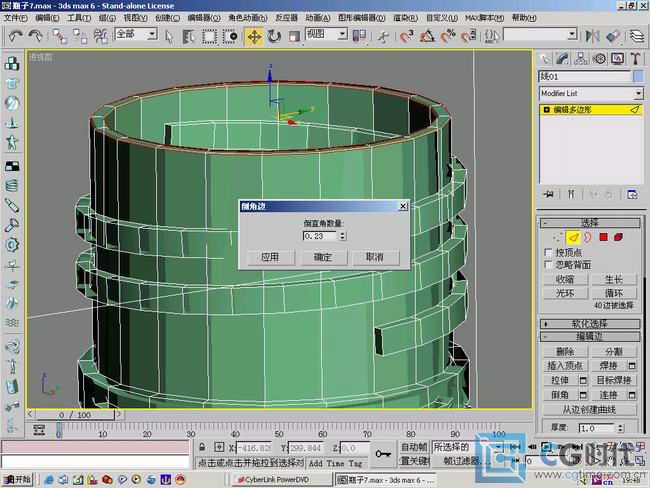Open the Display command panel tab

click(617, 59)
